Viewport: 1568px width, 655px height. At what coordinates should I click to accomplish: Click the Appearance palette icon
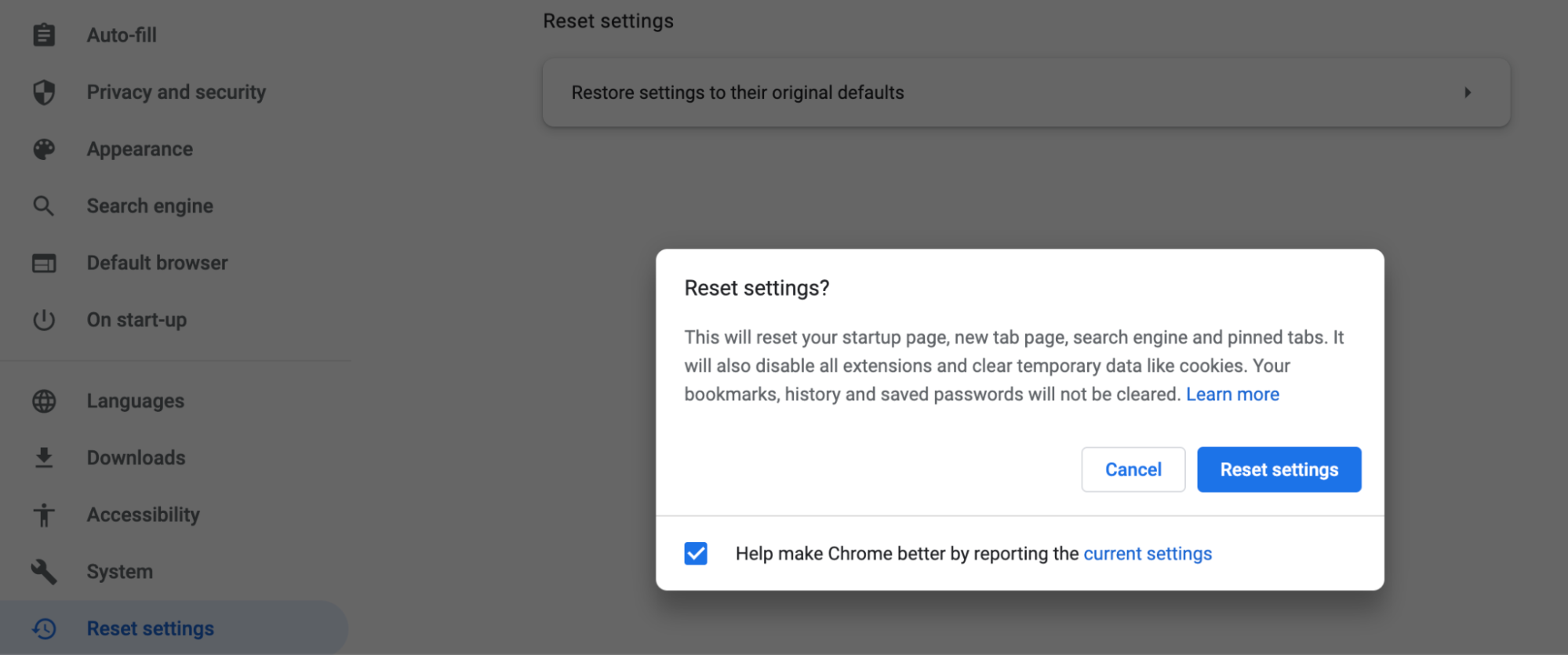point(44,149)
